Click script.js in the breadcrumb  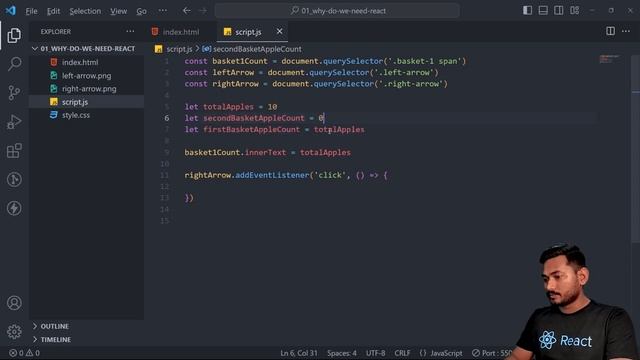click(179, 49)
